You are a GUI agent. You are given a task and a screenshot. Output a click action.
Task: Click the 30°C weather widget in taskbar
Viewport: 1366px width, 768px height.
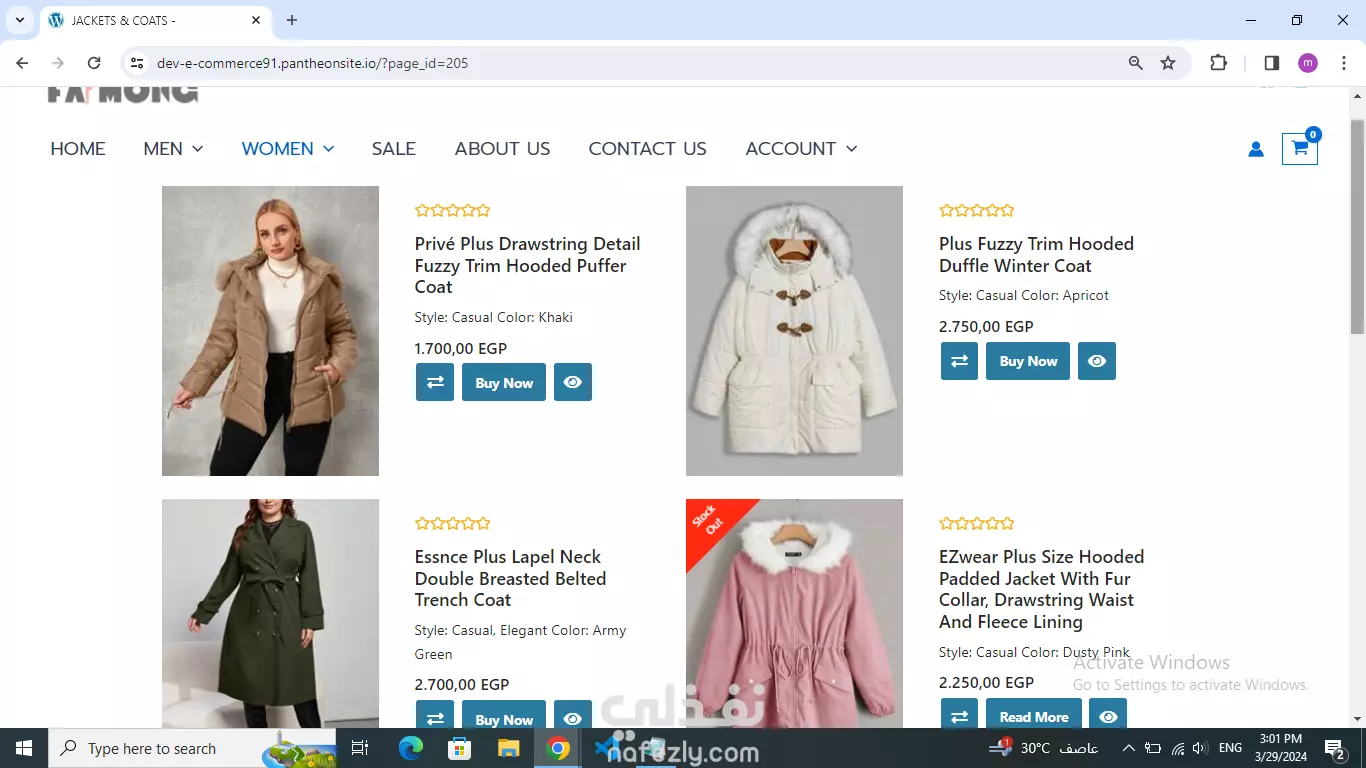[x=1043, y=748]
